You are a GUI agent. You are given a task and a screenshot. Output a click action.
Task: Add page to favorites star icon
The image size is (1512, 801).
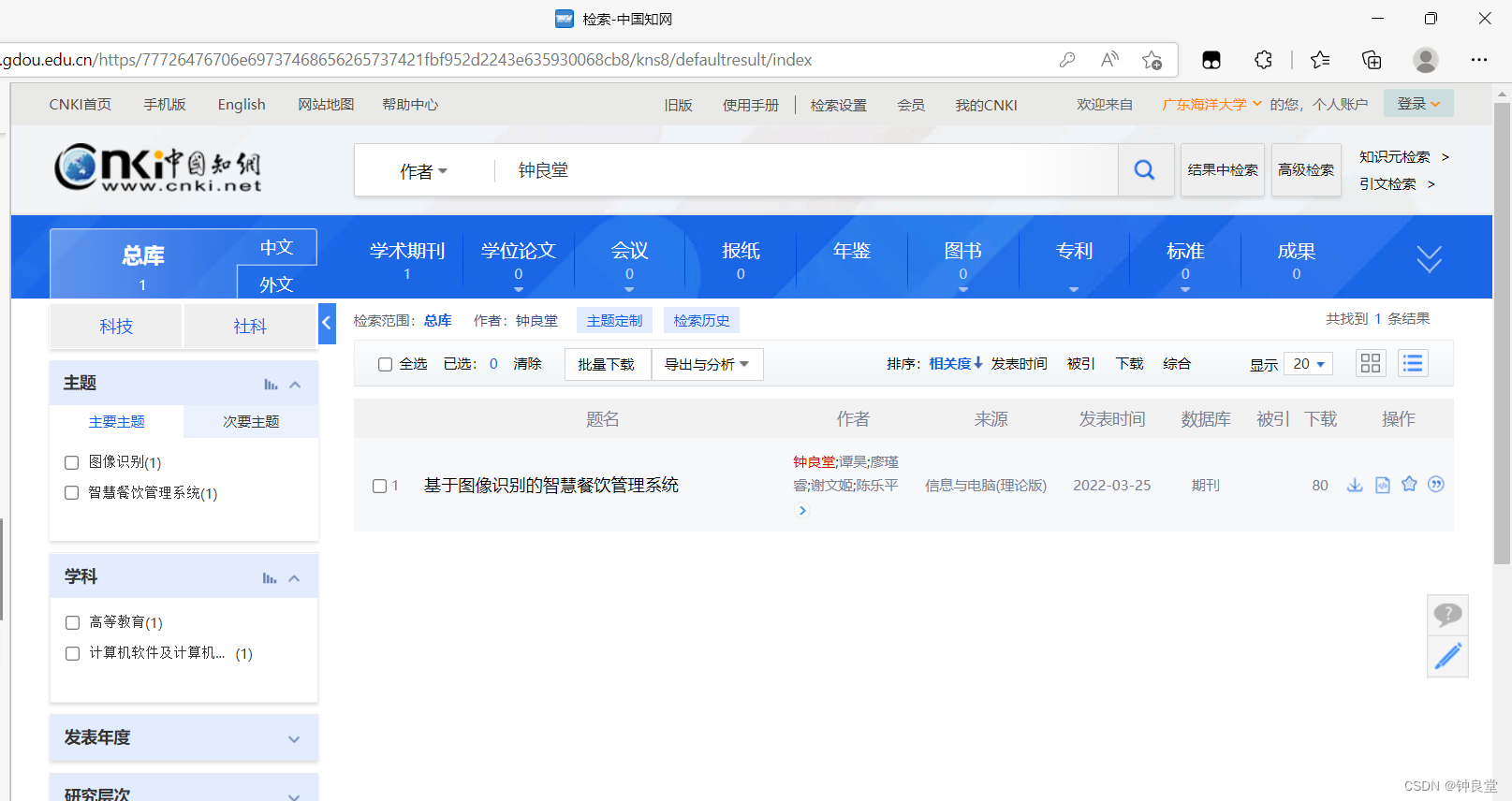tap(1152, 60)
